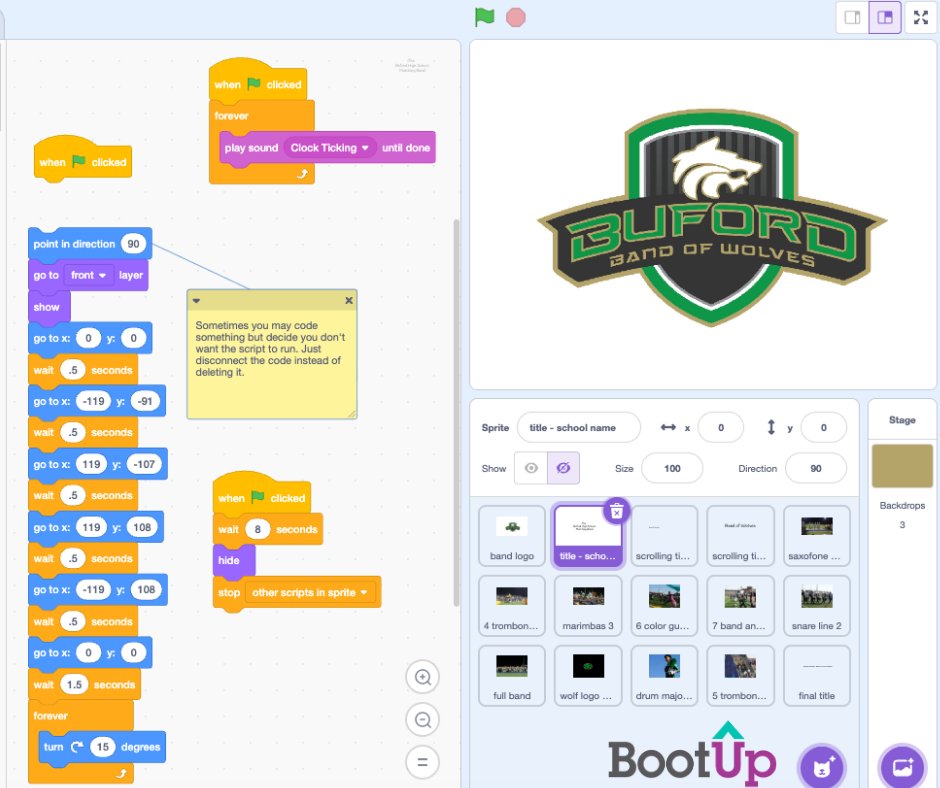
Task: Edit the sprite Size field
Action: 672,468
